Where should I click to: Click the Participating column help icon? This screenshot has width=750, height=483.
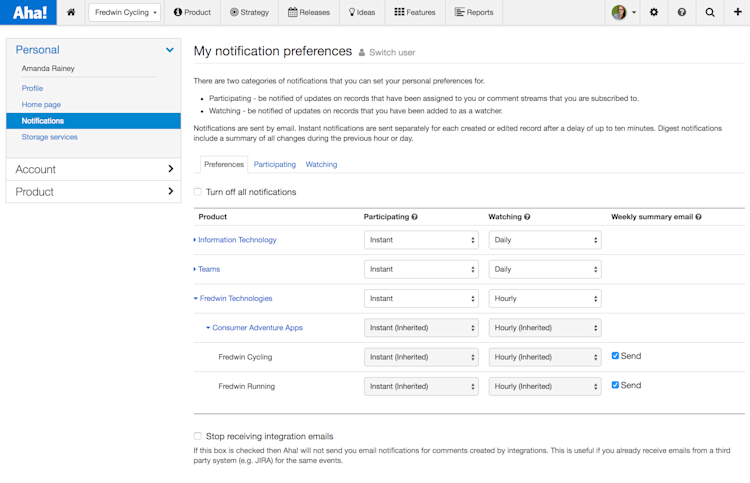(415, 217)
